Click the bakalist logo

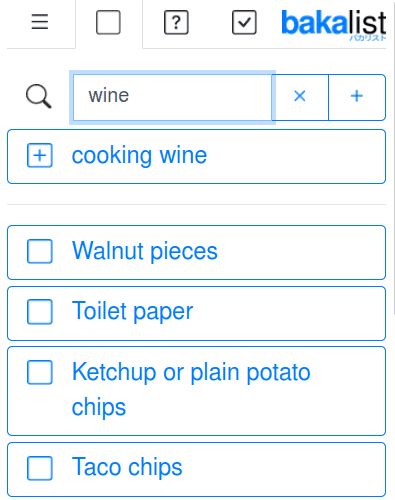click(x=334, y=25)
